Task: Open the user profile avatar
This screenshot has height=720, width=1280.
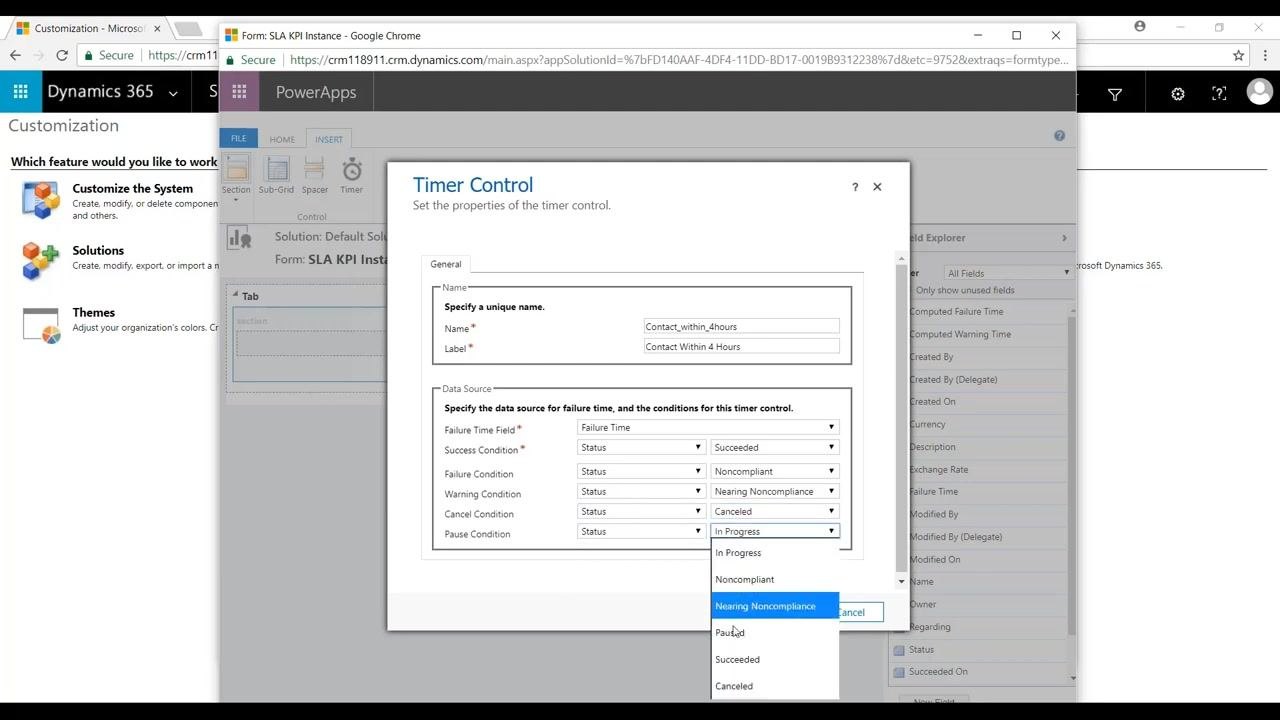Action: click(1259, 92)
